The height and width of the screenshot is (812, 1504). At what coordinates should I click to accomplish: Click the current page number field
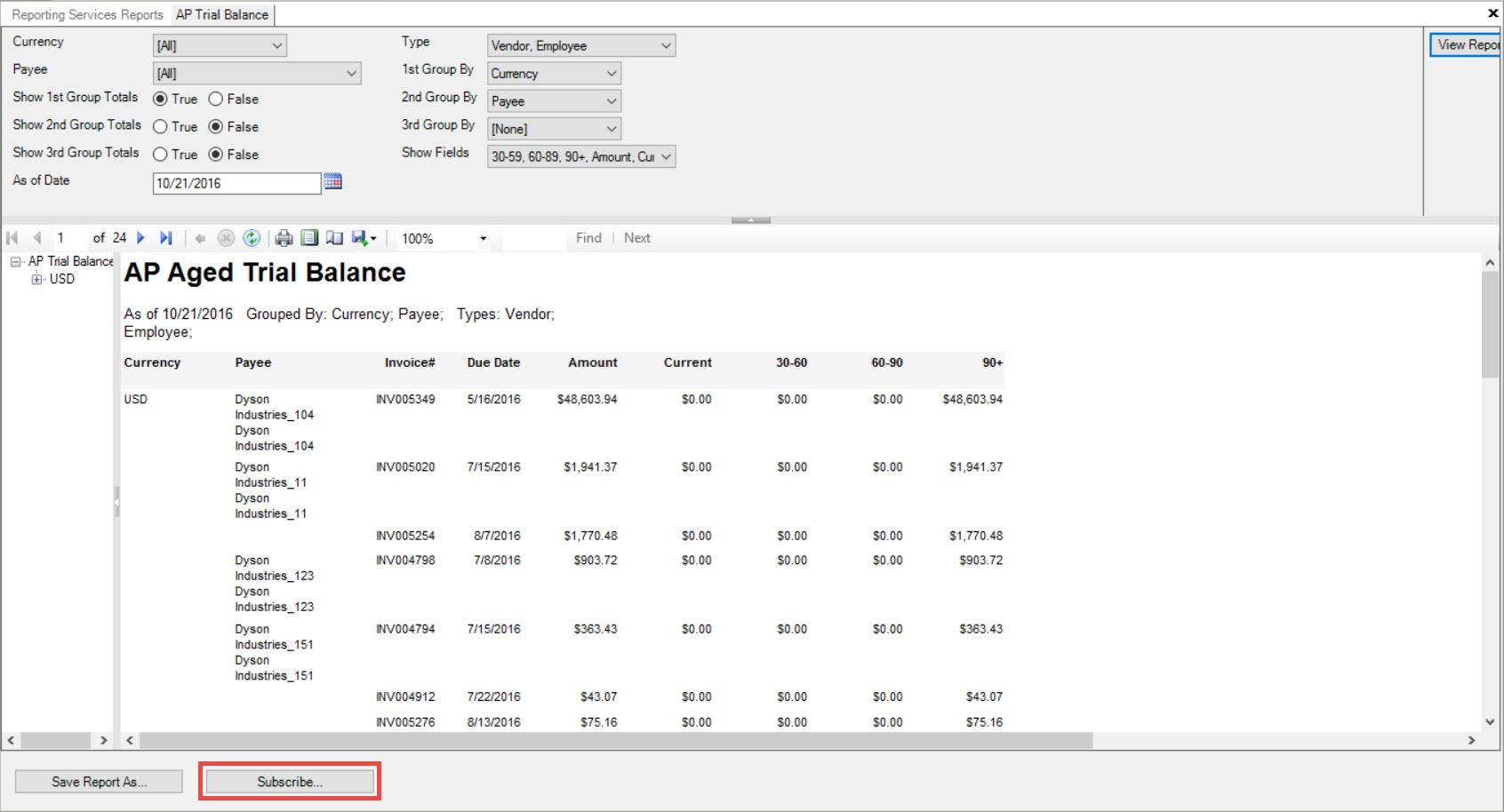(68, 238)
